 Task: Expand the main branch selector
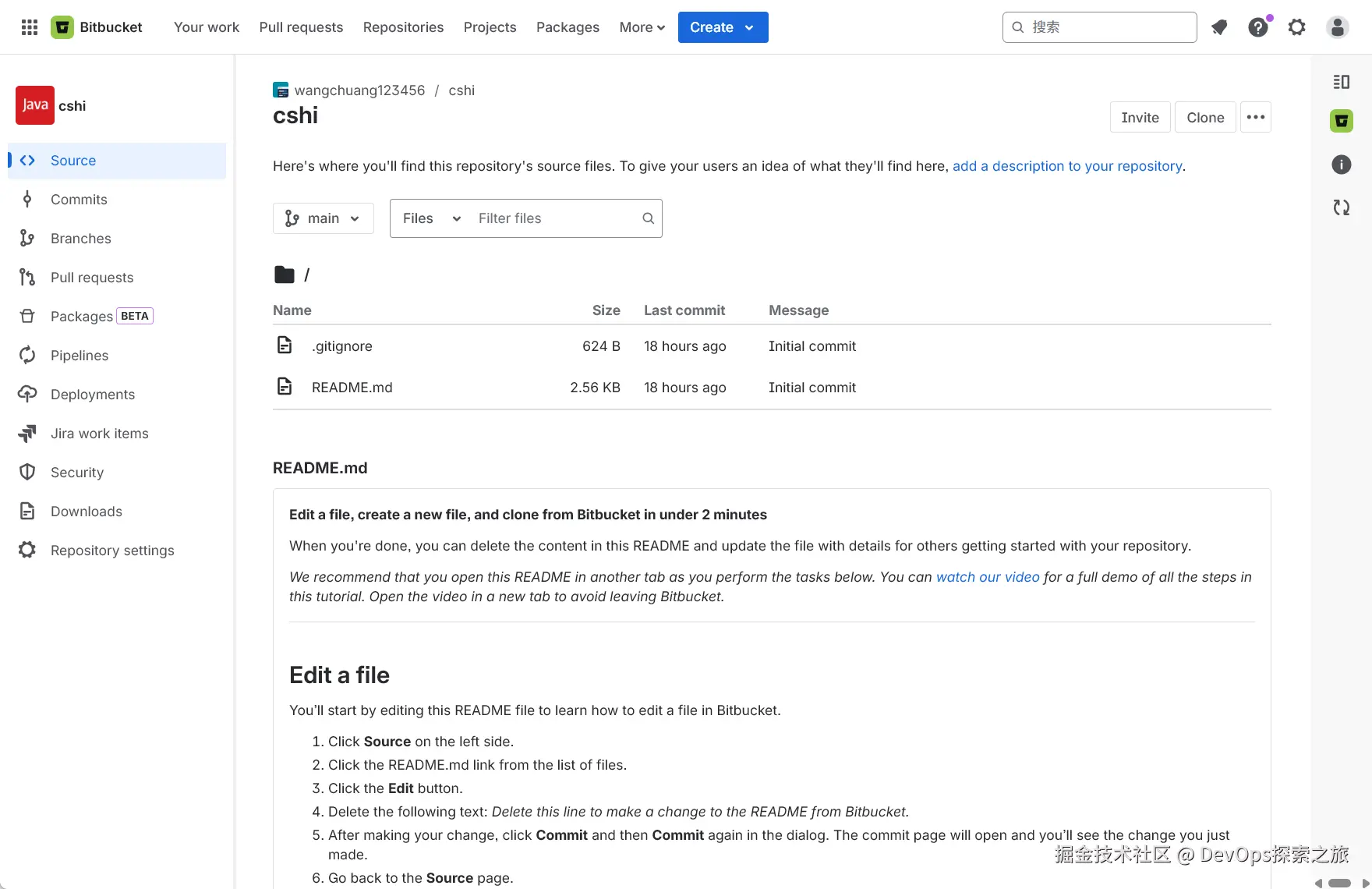coord(323,218)
